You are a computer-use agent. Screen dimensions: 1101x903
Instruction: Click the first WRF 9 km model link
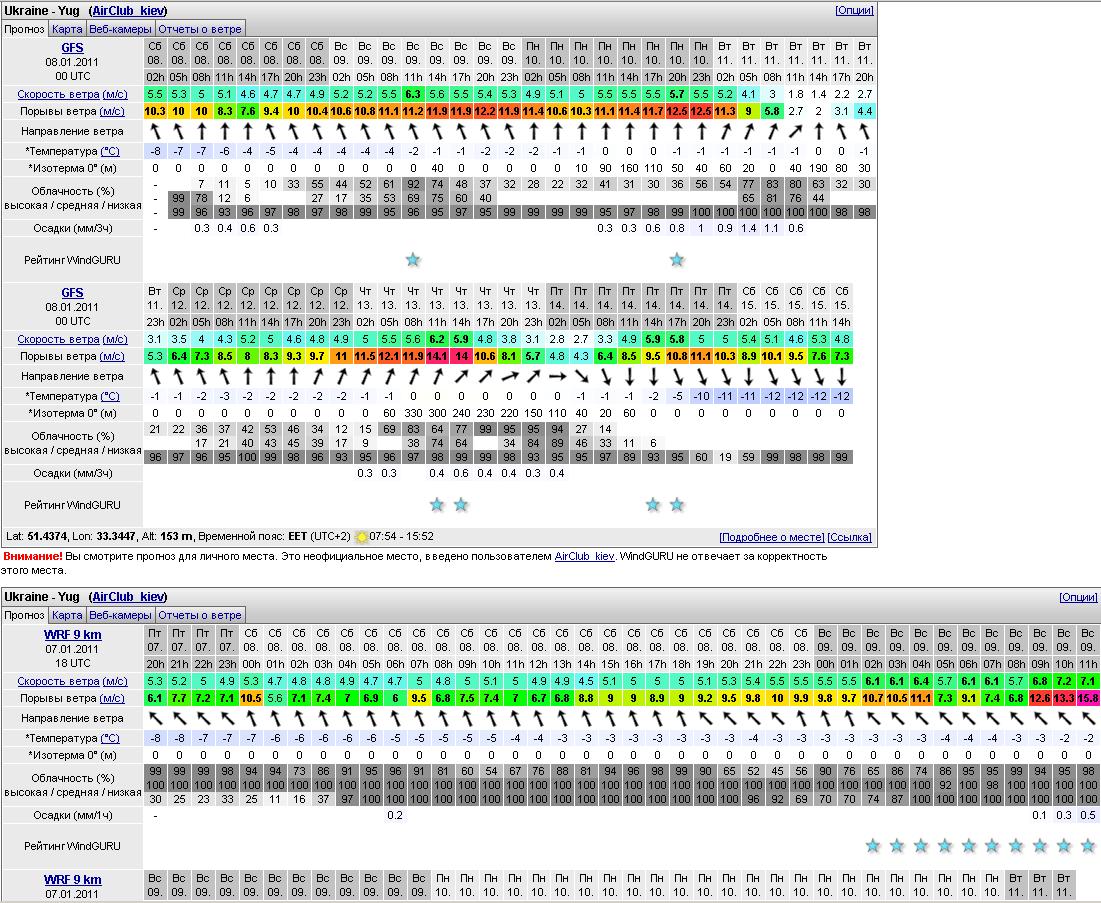coord(72,634)
